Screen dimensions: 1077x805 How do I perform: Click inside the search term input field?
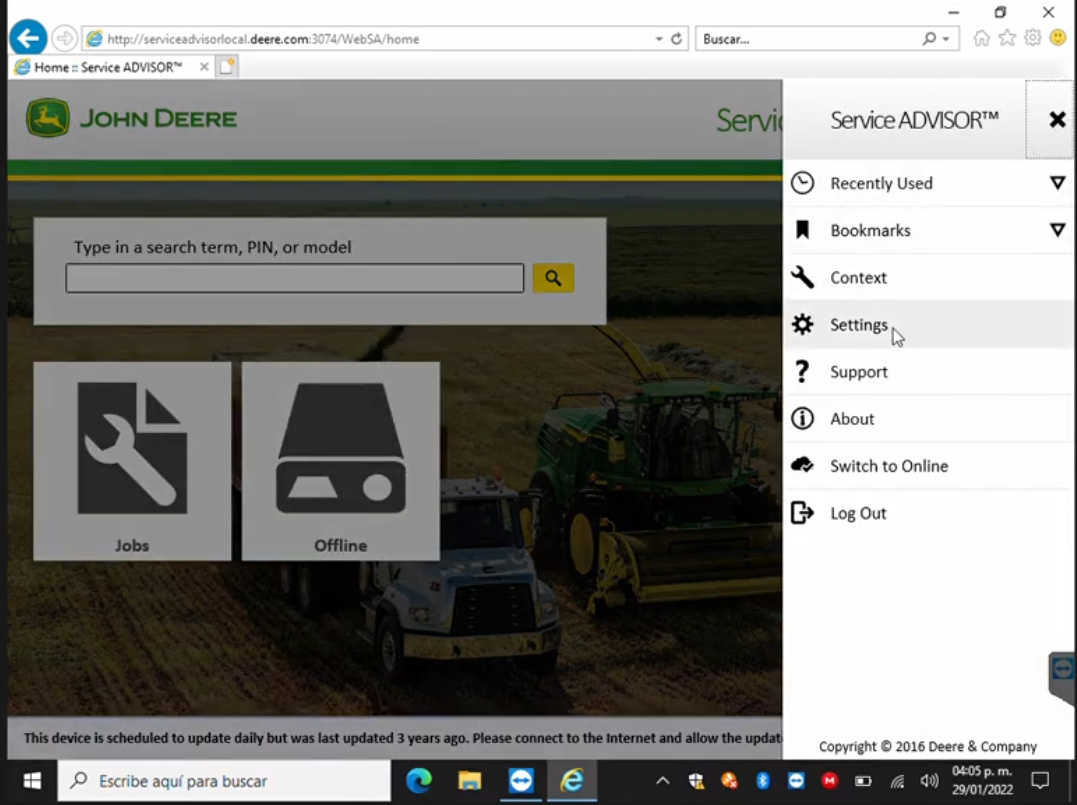pos(295,278)
